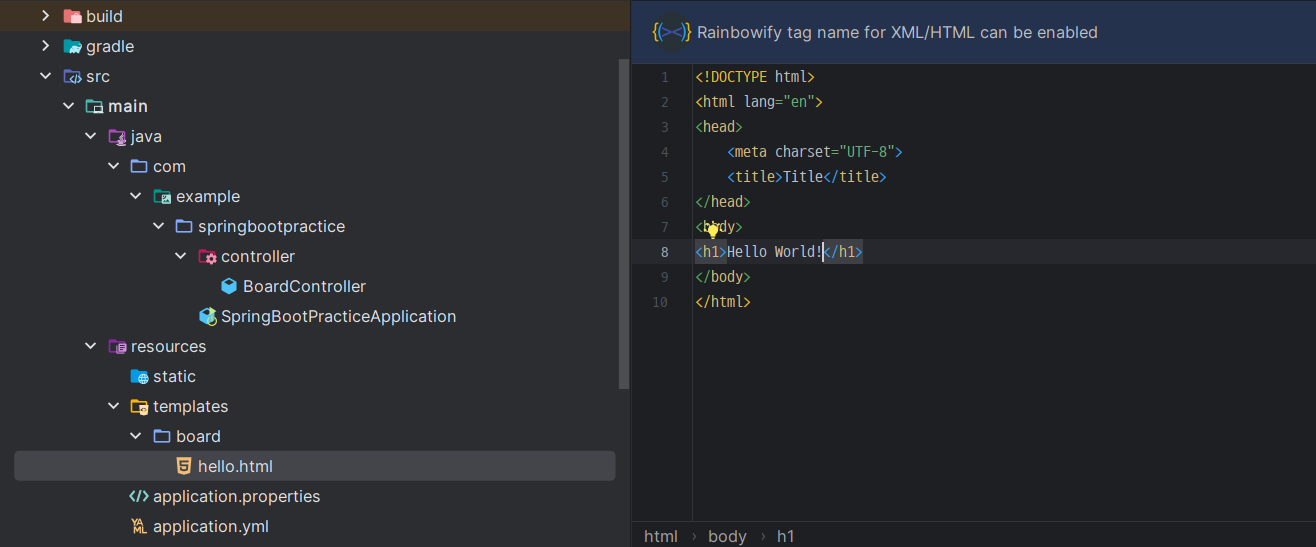Click the h1 breadcrumb item

click(x=786, y=536)
